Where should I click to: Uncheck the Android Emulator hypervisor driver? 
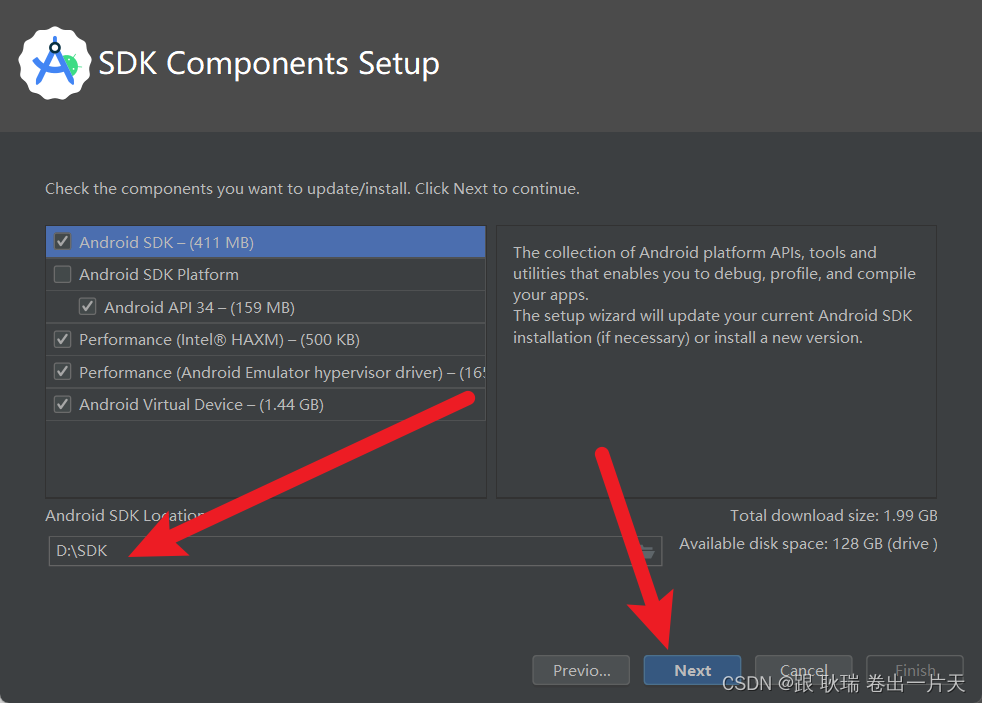[x=62, y=372]
